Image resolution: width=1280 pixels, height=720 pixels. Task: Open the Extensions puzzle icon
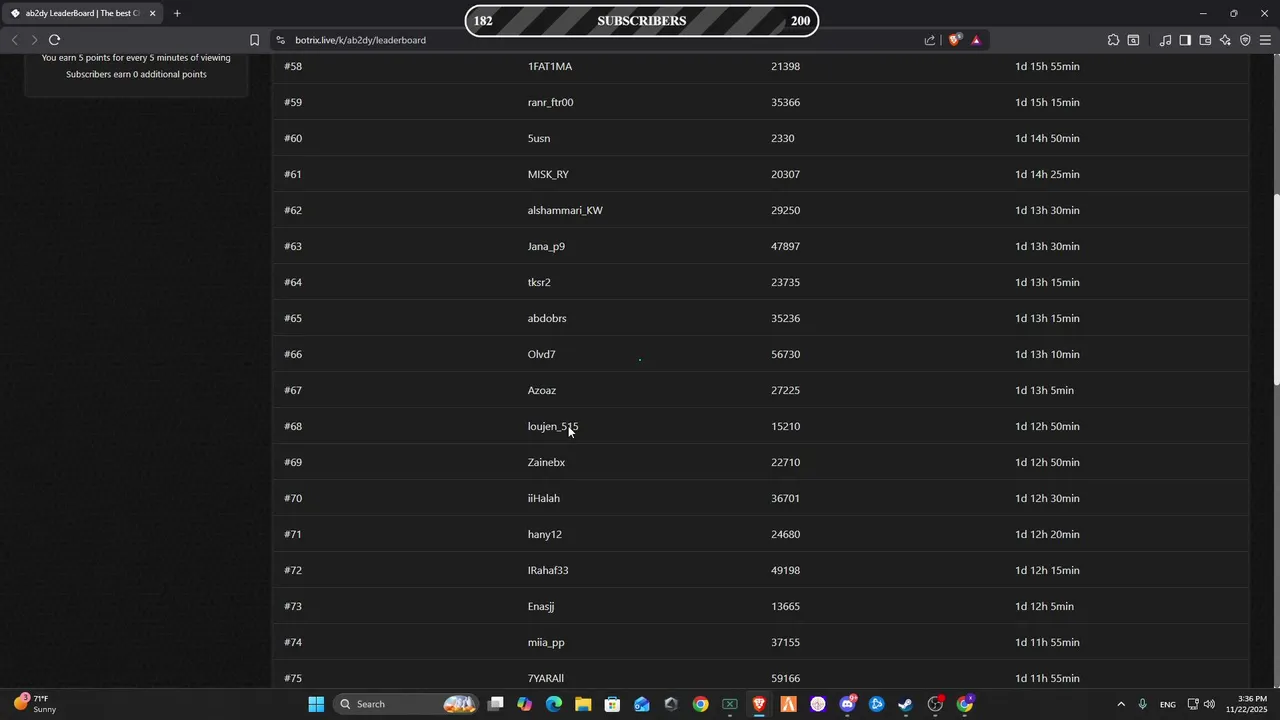(1113, 40)
